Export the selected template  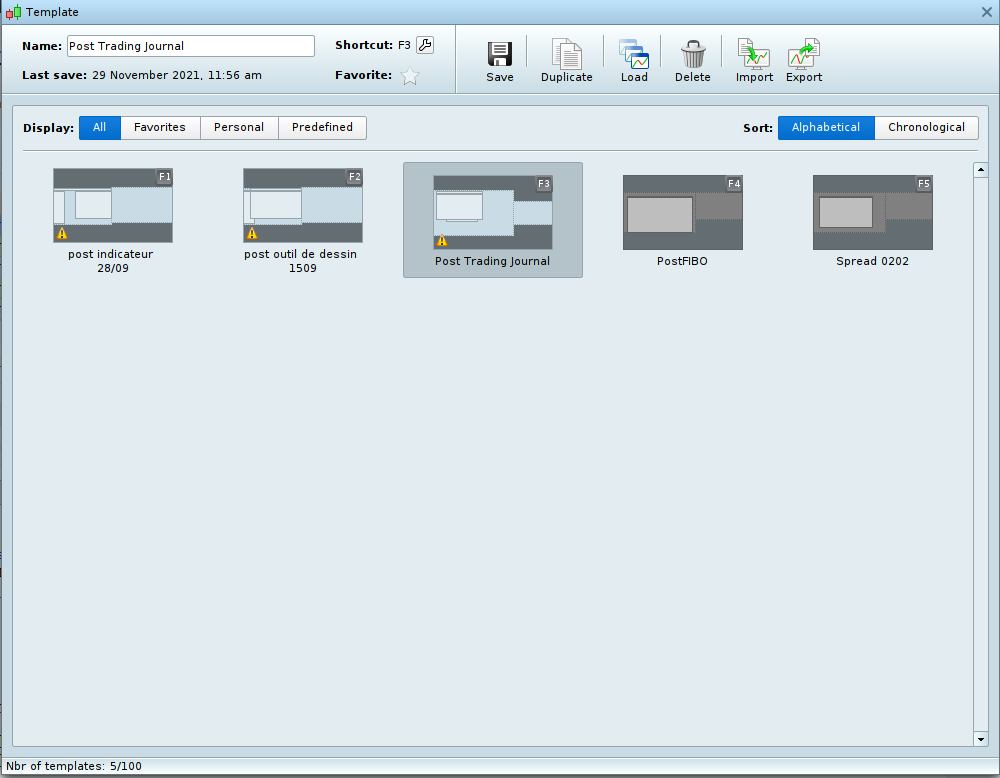click(804, 61)
